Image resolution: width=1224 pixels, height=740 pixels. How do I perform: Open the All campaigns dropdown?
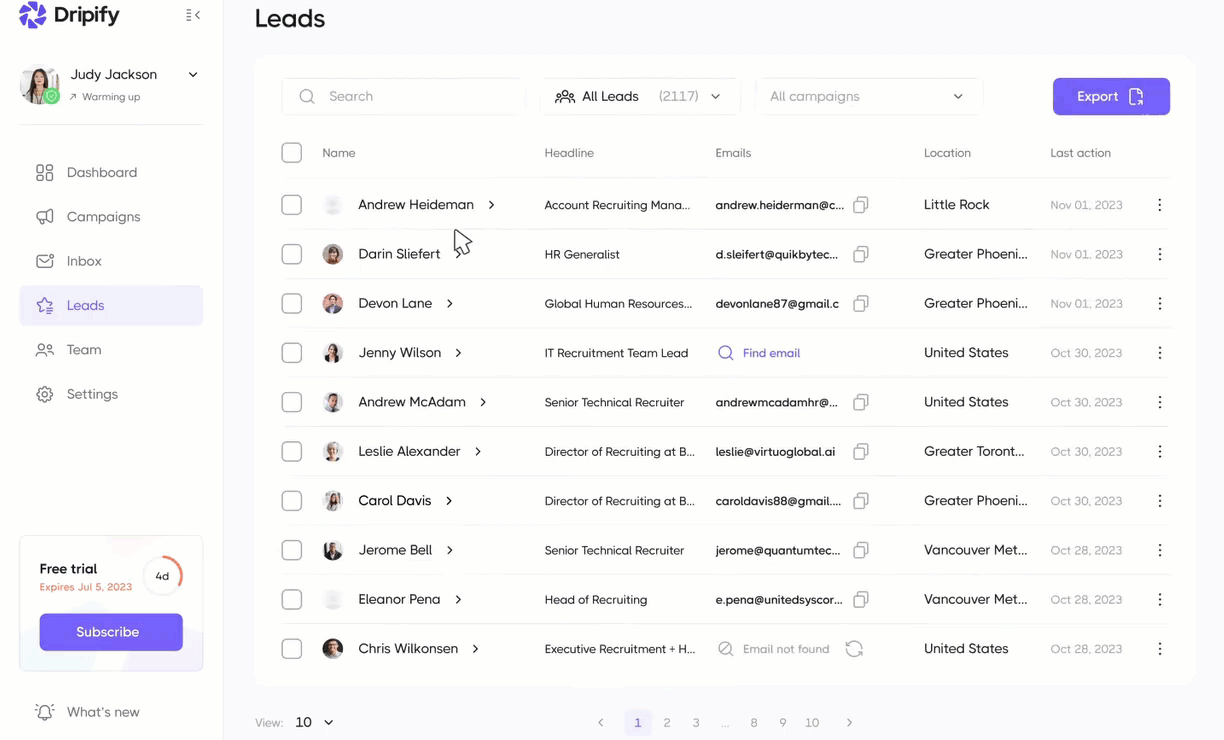[869, 97]
